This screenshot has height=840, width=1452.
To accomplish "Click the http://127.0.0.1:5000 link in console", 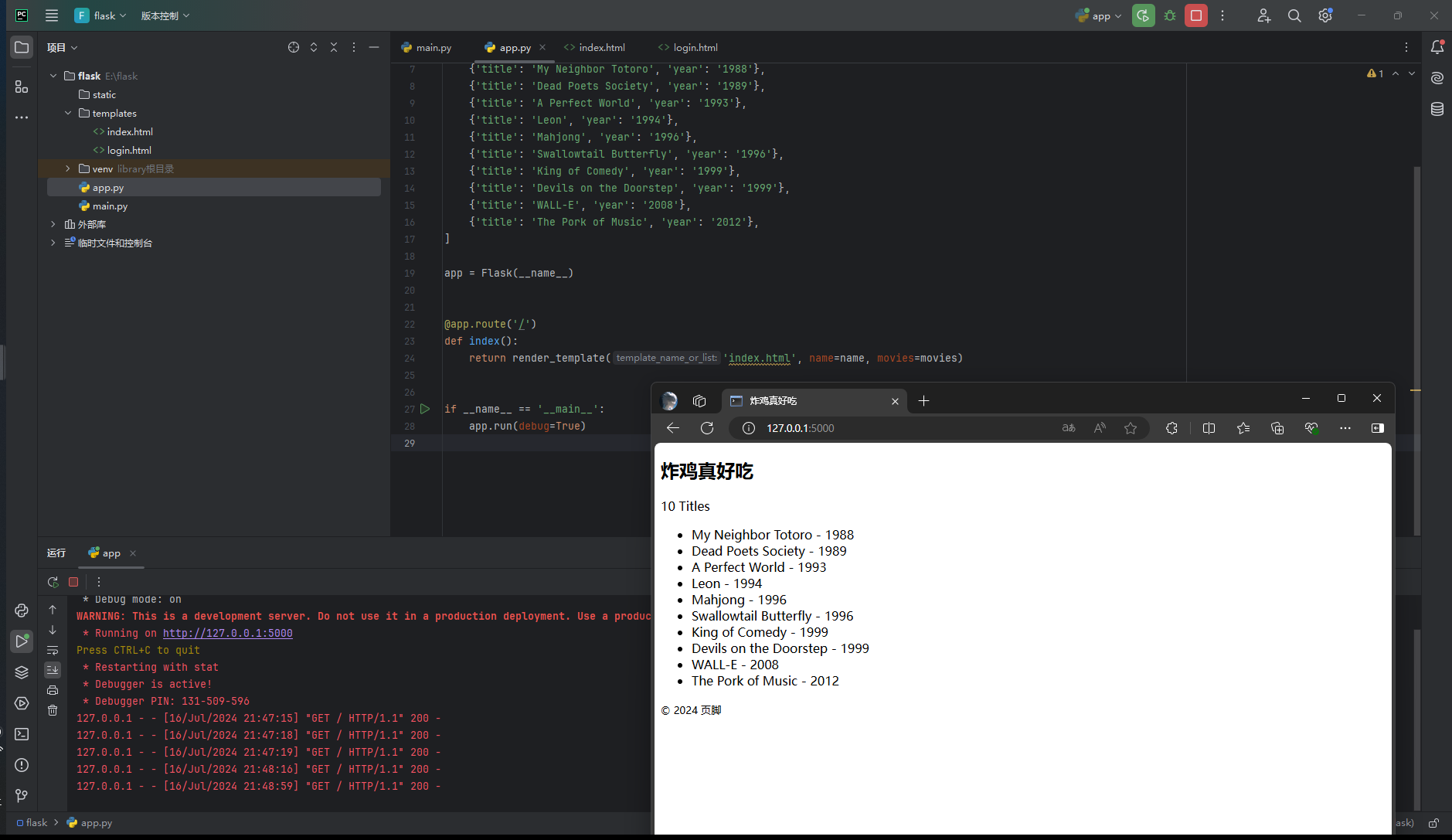I will click(227, 633).
